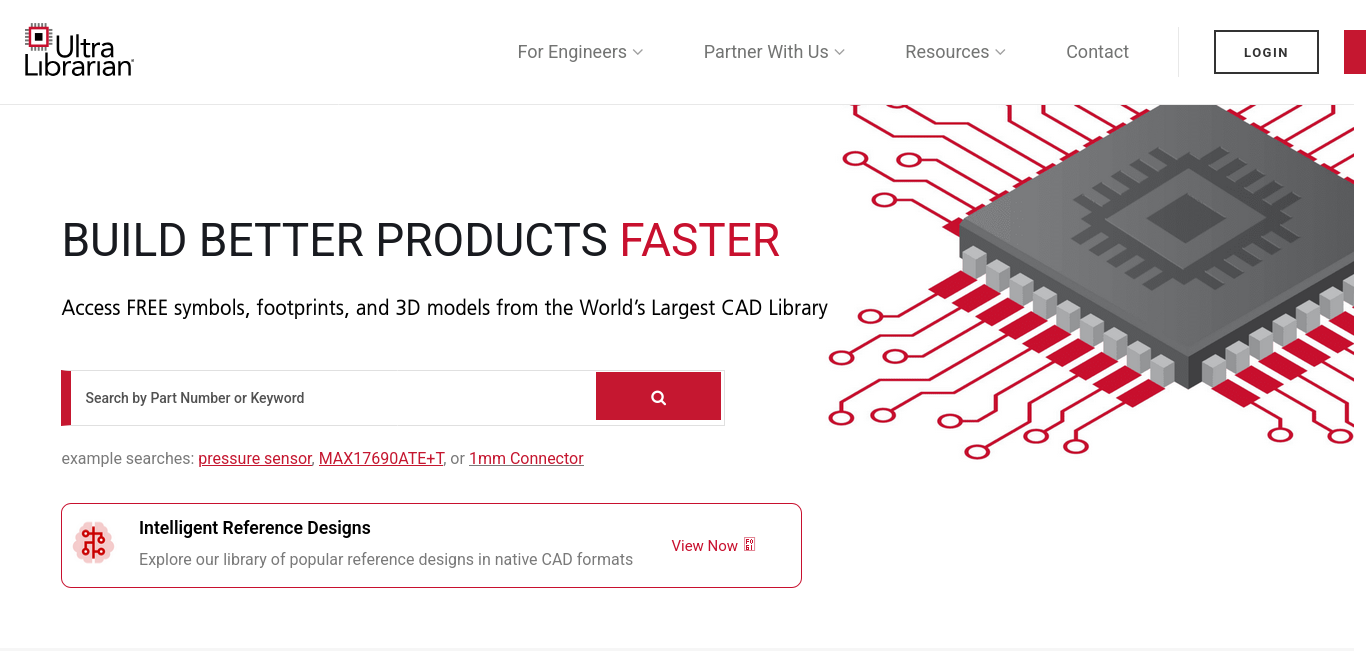Click the LOGIN button
This screenshot has height=651, width=1366.
point(1266,52)
